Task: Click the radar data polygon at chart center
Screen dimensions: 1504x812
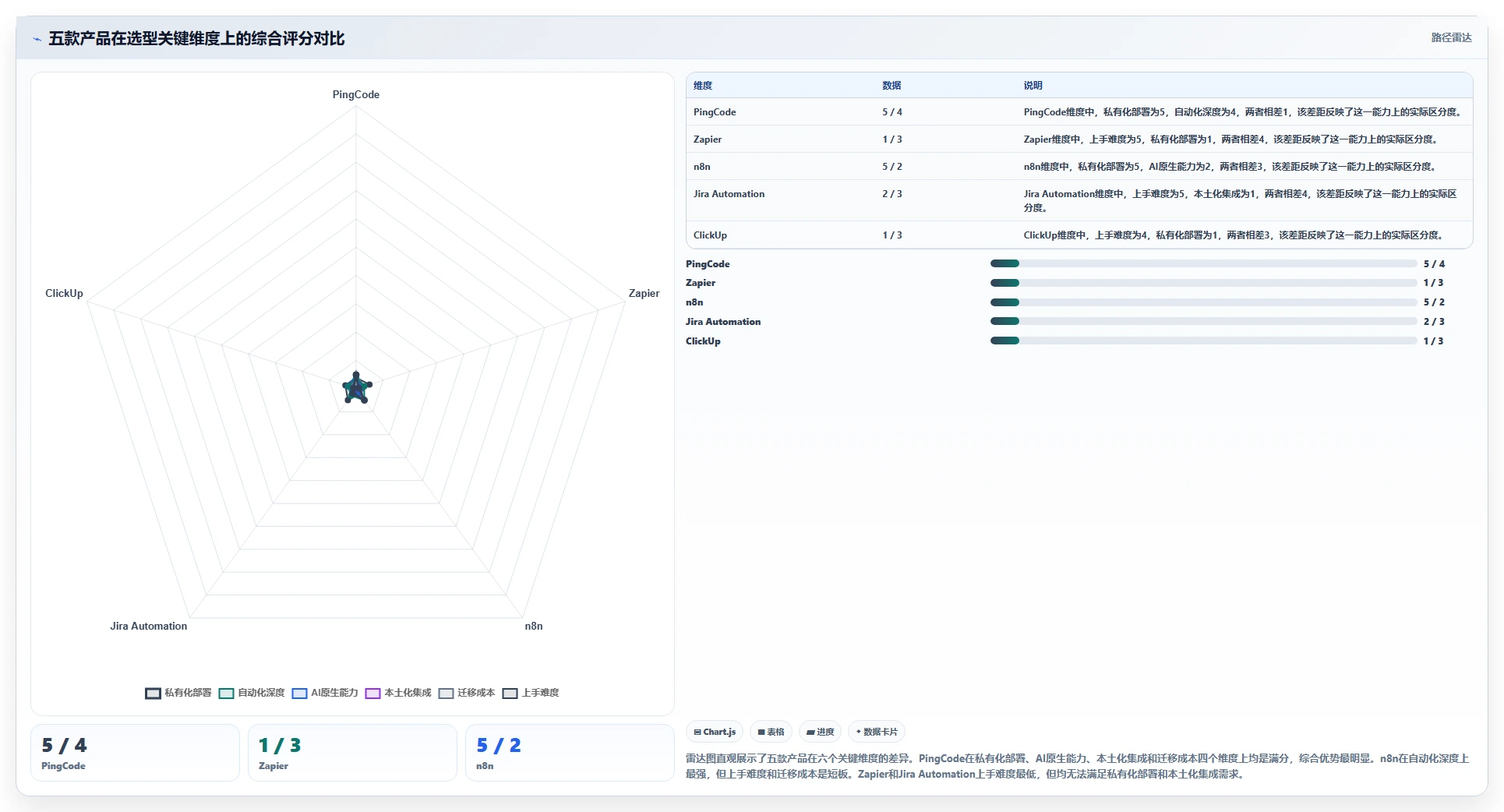Action: point(356,388)
